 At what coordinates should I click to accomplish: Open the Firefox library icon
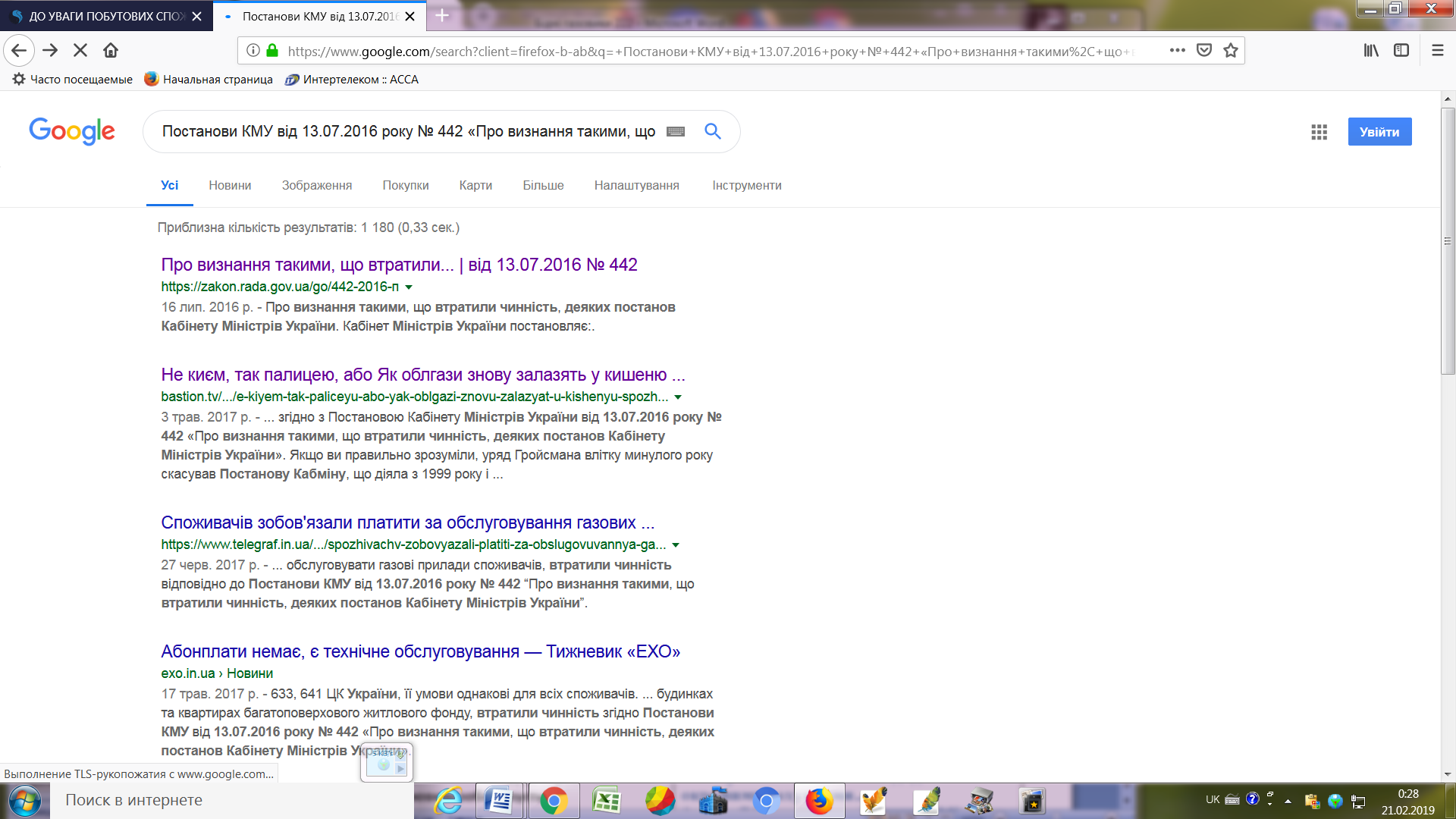(1371, 51)
